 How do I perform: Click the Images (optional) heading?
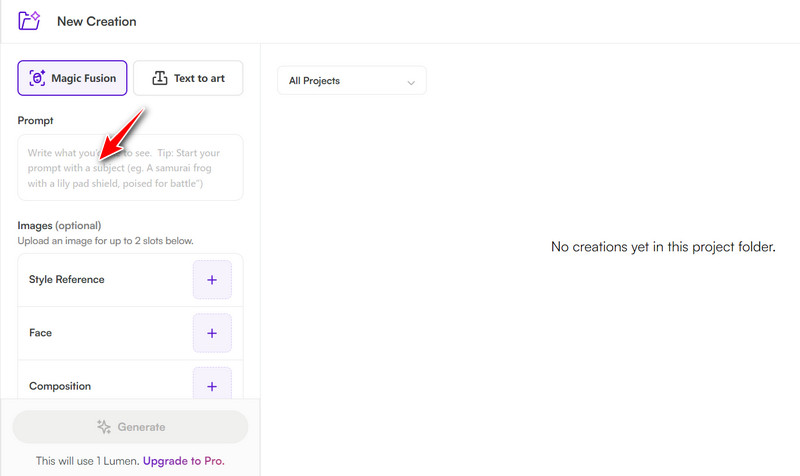click(x=59, y=225)
